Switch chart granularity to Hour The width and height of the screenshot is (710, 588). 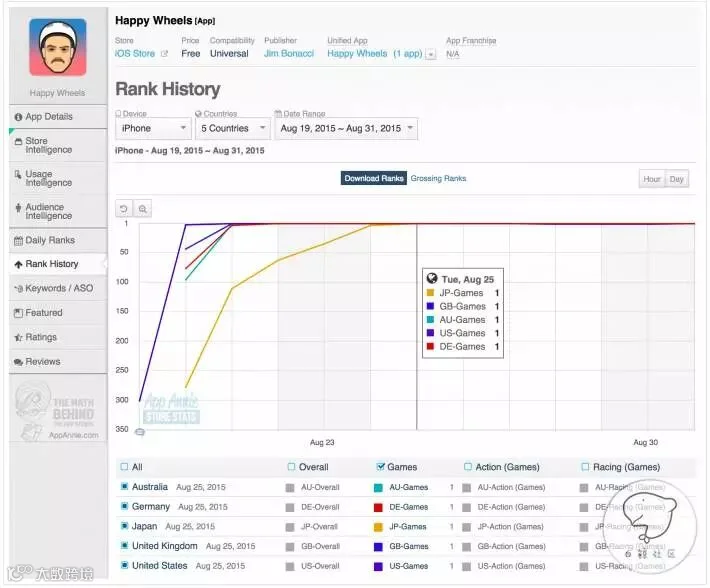(652, 179)
